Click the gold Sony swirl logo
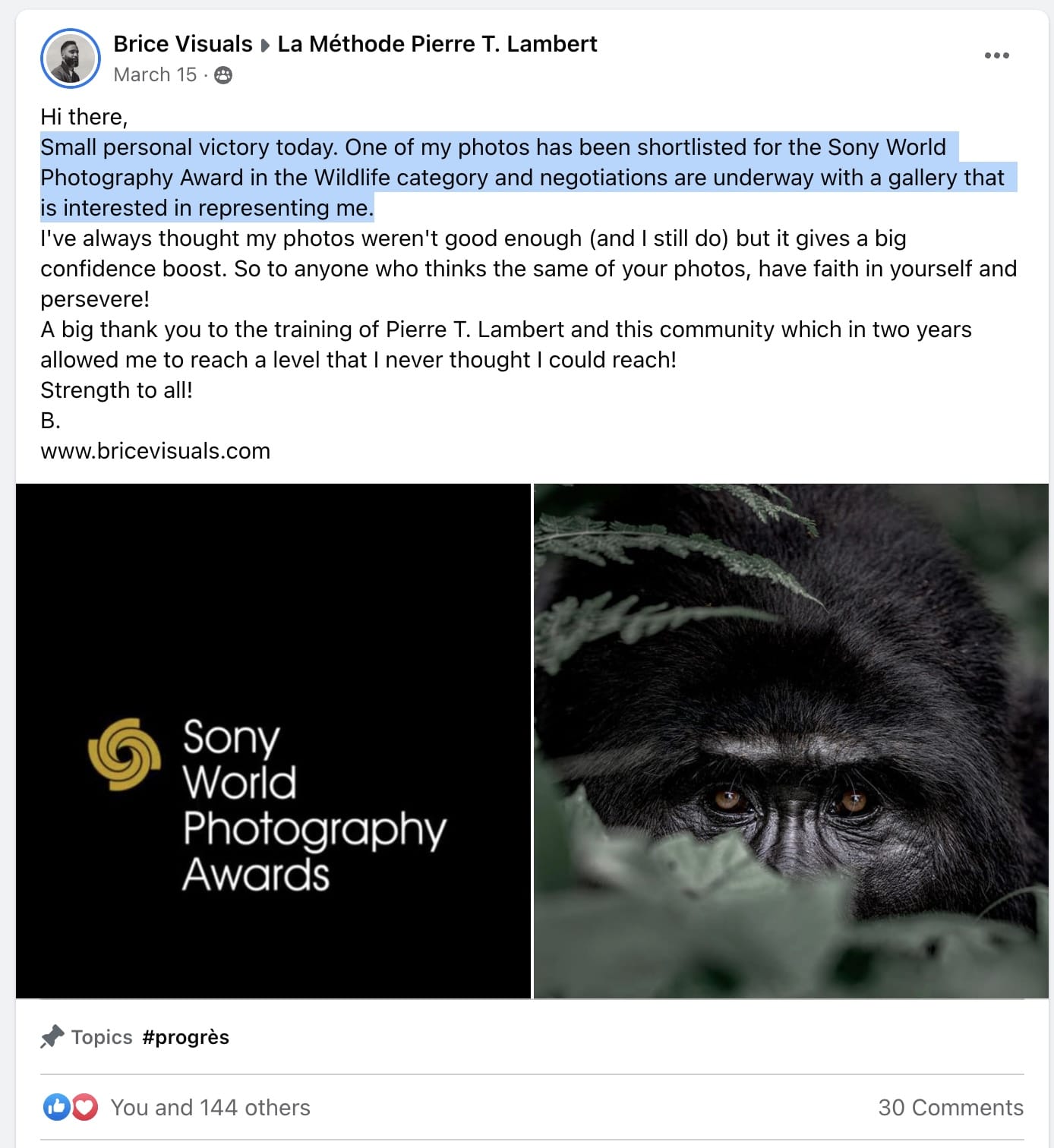Screen dimensions: 1054x1148 (x=125, y=754)
